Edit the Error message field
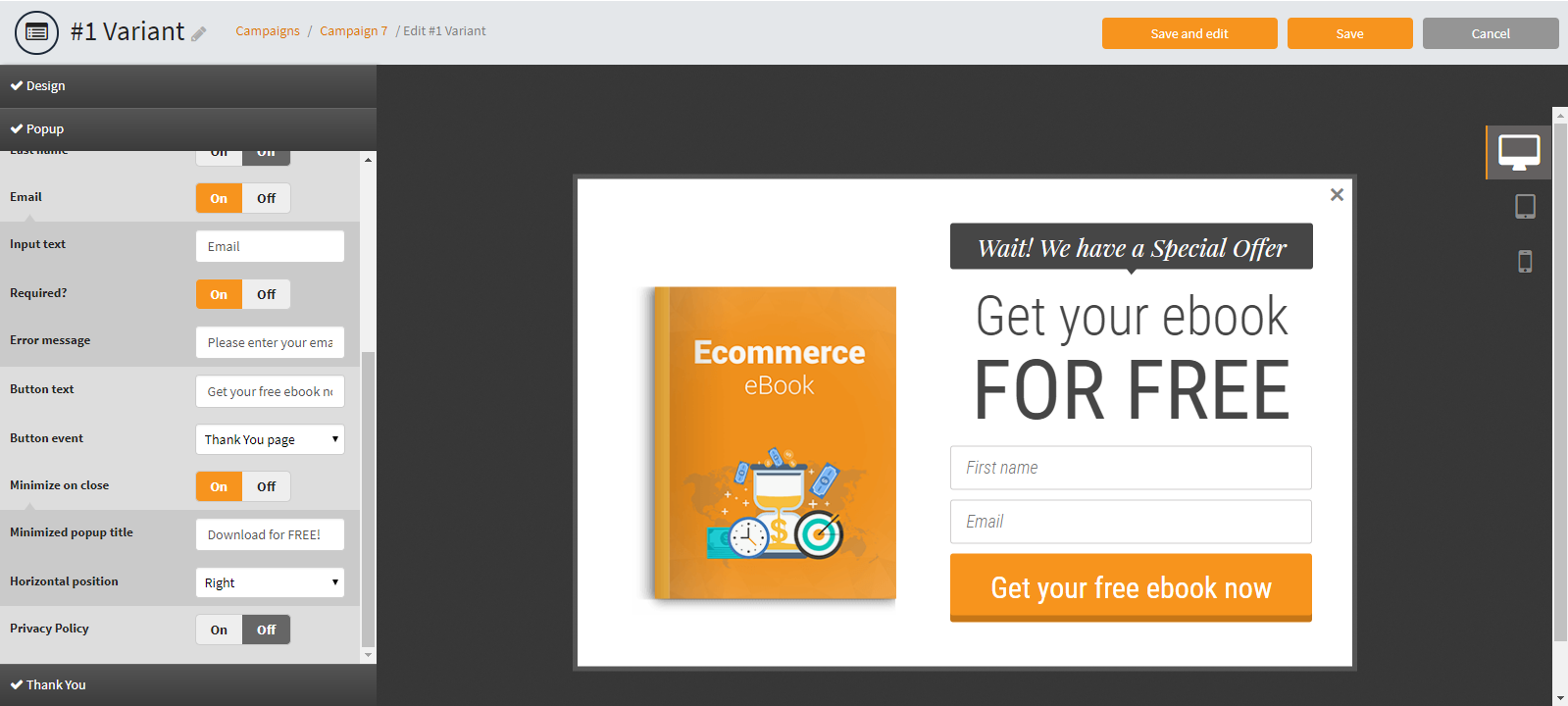 270,342
